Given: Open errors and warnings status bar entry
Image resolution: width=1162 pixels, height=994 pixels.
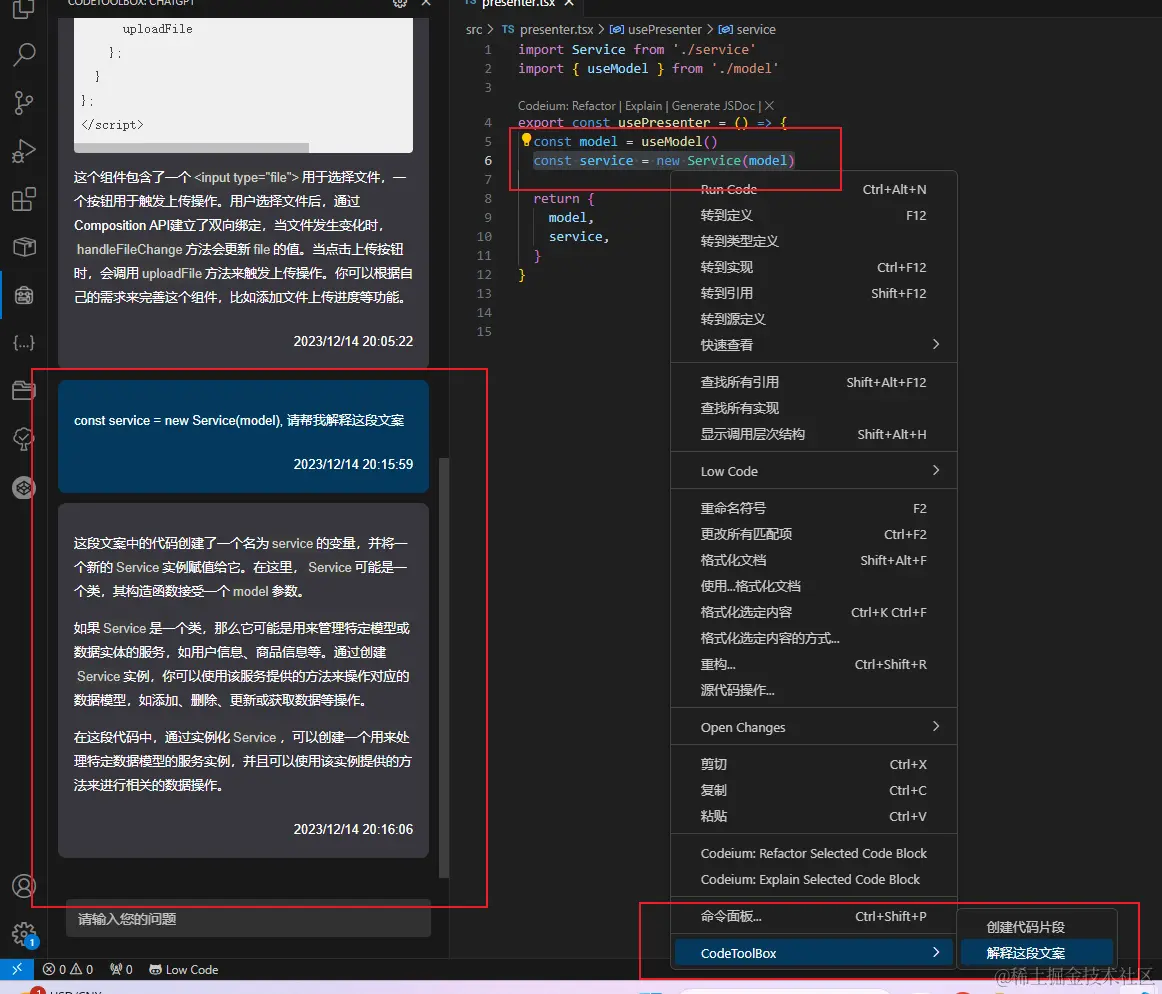Looking at the screenshot, I should pos(67,969).
